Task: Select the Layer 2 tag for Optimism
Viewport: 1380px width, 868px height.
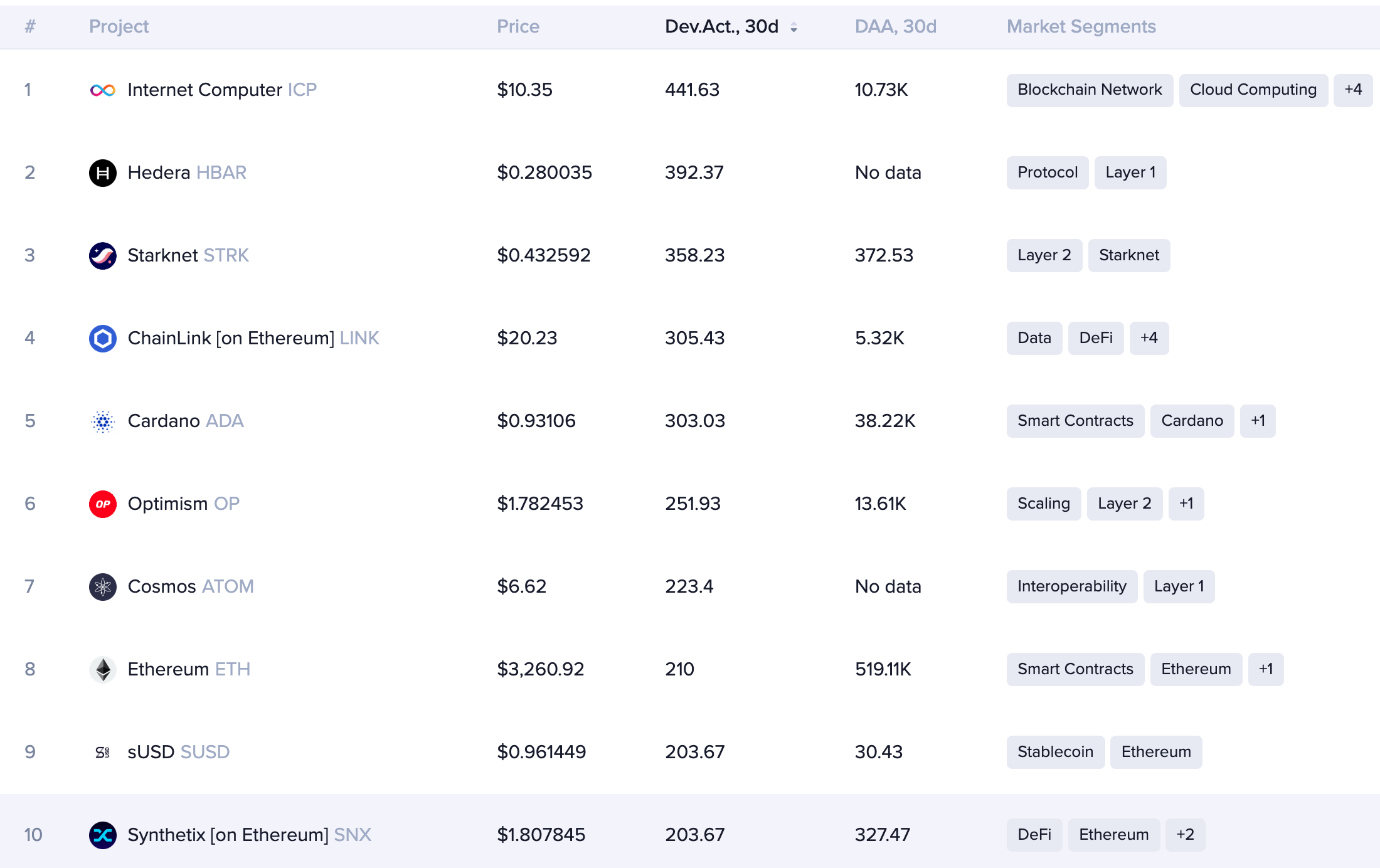Action: (x=1125, y=504)
